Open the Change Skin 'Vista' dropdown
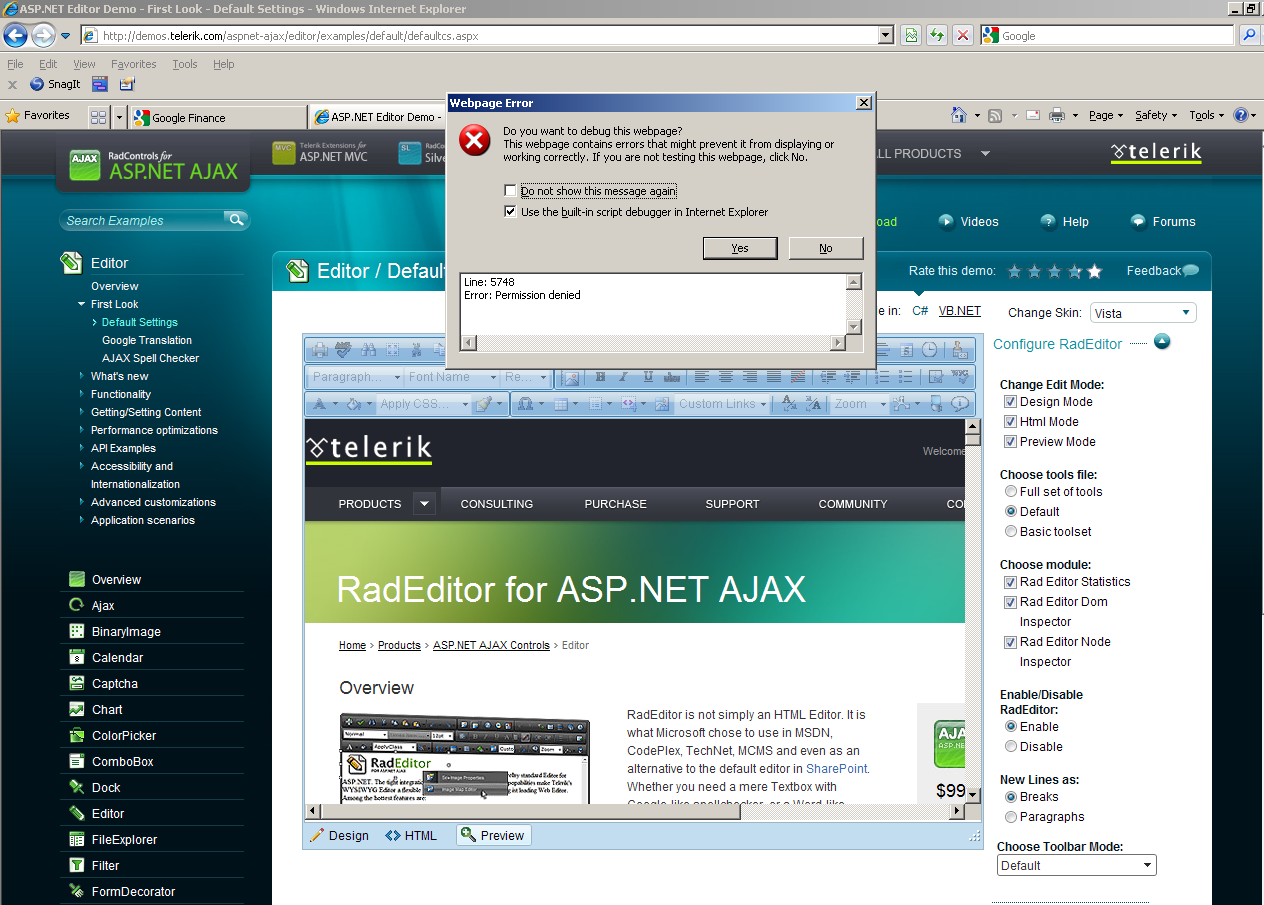 (x=1143, y=313)
